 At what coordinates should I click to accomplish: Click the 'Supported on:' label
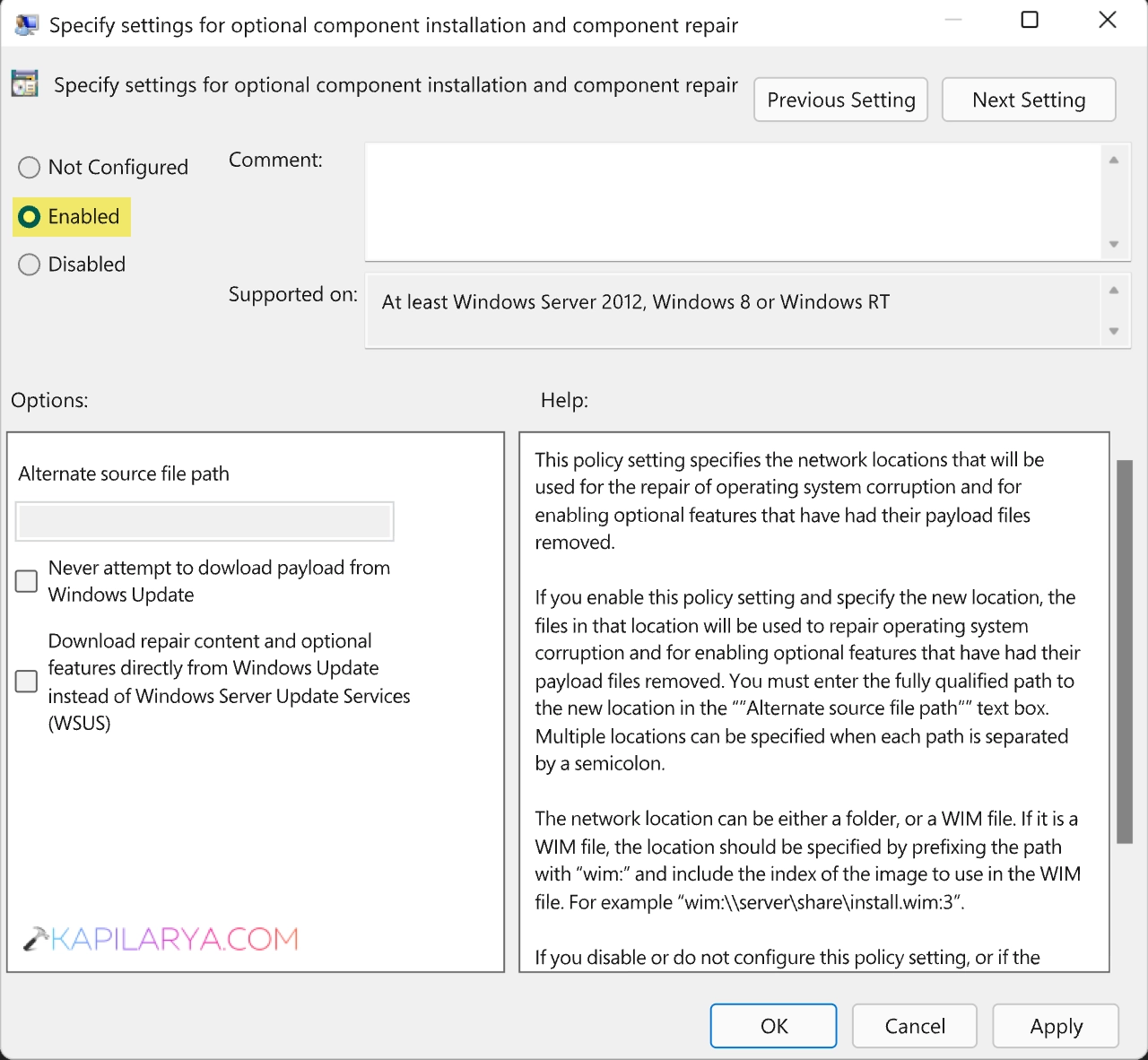coord(292,294)
